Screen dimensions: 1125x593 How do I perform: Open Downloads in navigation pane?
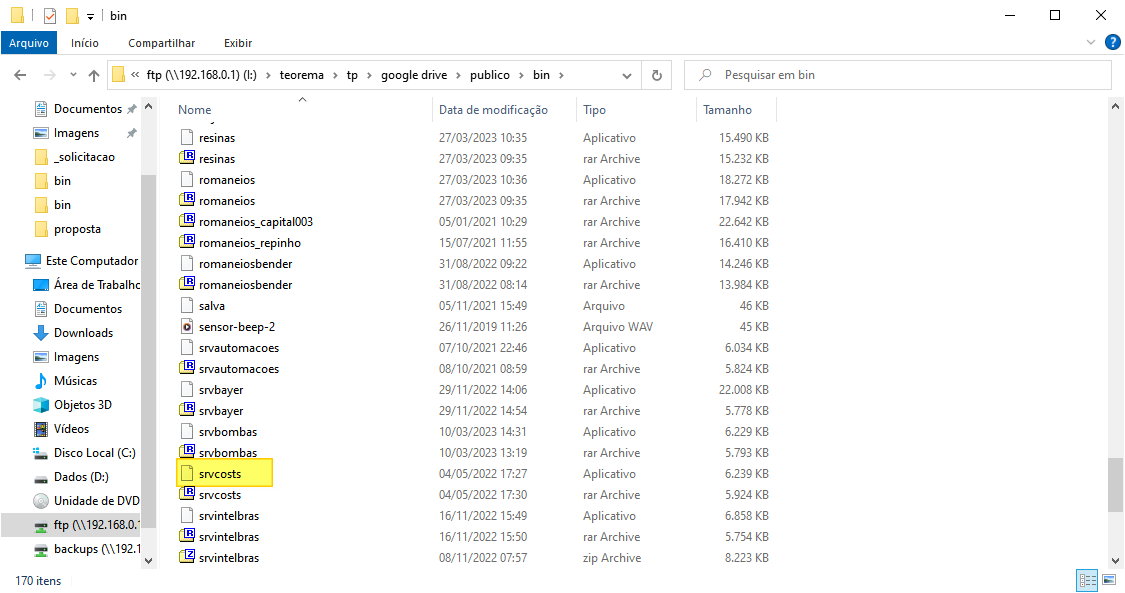(x=83, y=333)
